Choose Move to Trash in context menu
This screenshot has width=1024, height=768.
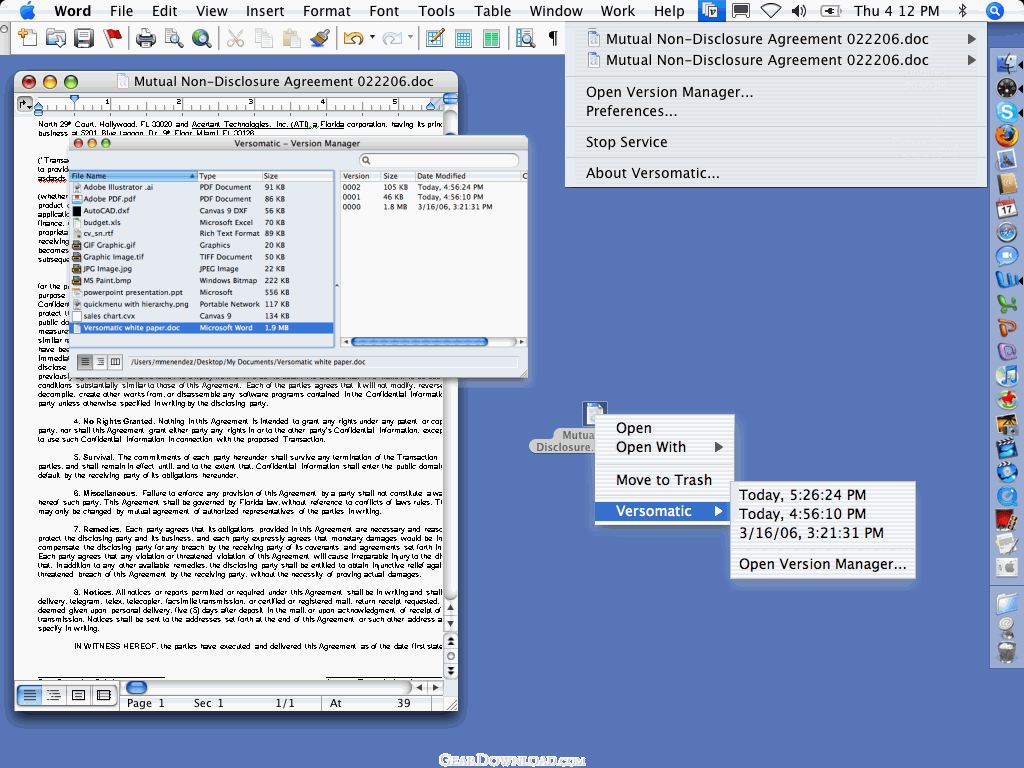click(664, 480)
